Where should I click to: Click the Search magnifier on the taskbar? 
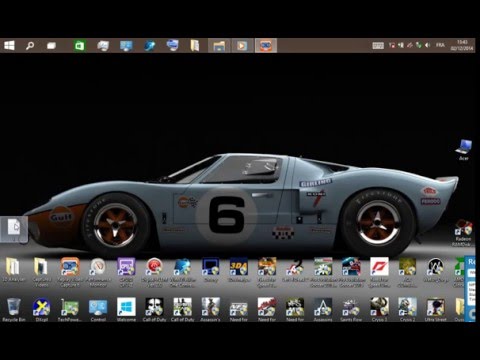30,46
